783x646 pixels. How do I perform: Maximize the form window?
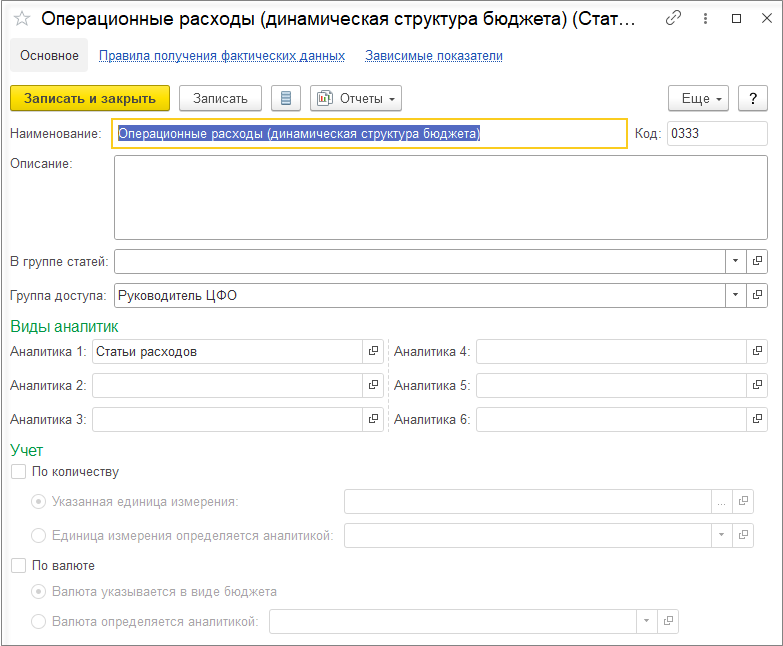coord(736,18)
